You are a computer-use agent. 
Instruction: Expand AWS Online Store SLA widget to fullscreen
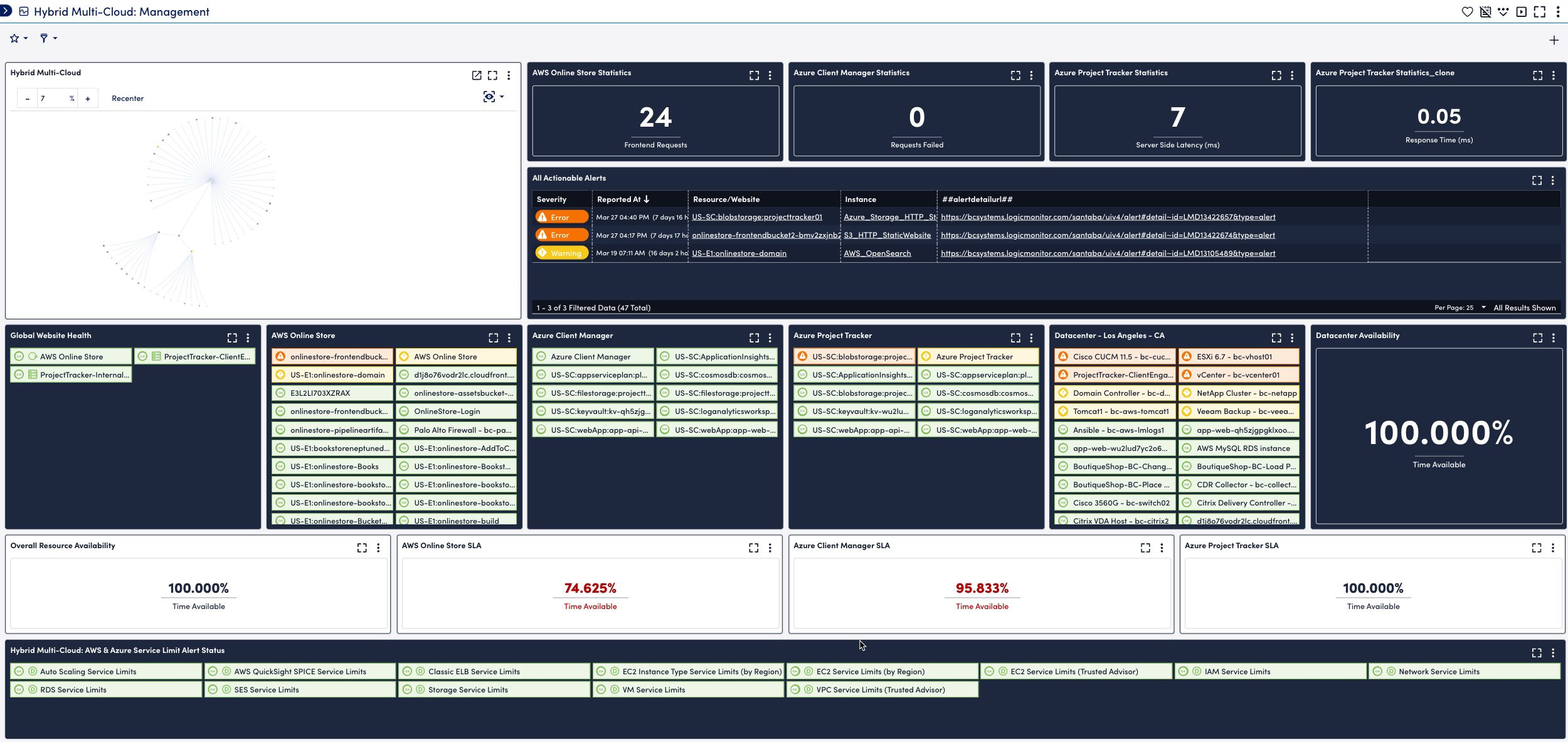(755, 548)
